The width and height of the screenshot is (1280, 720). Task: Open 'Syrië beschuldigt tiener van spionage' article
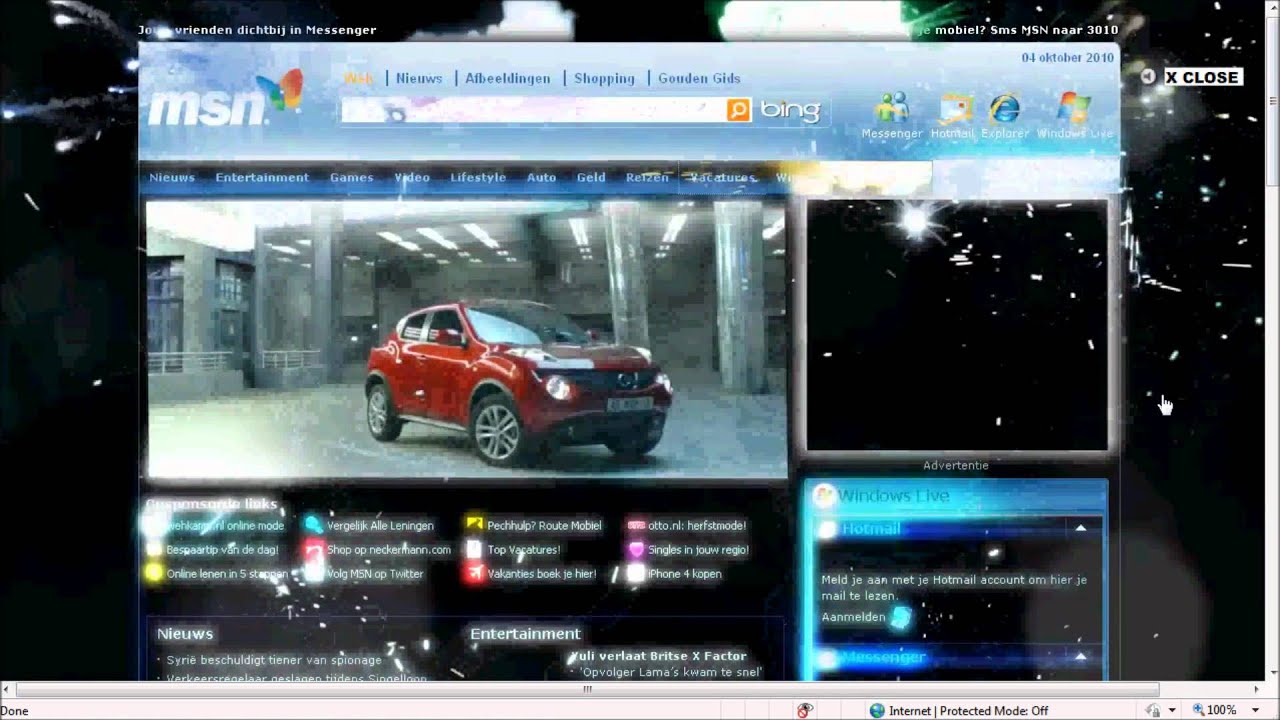click(x=274, y=660)
